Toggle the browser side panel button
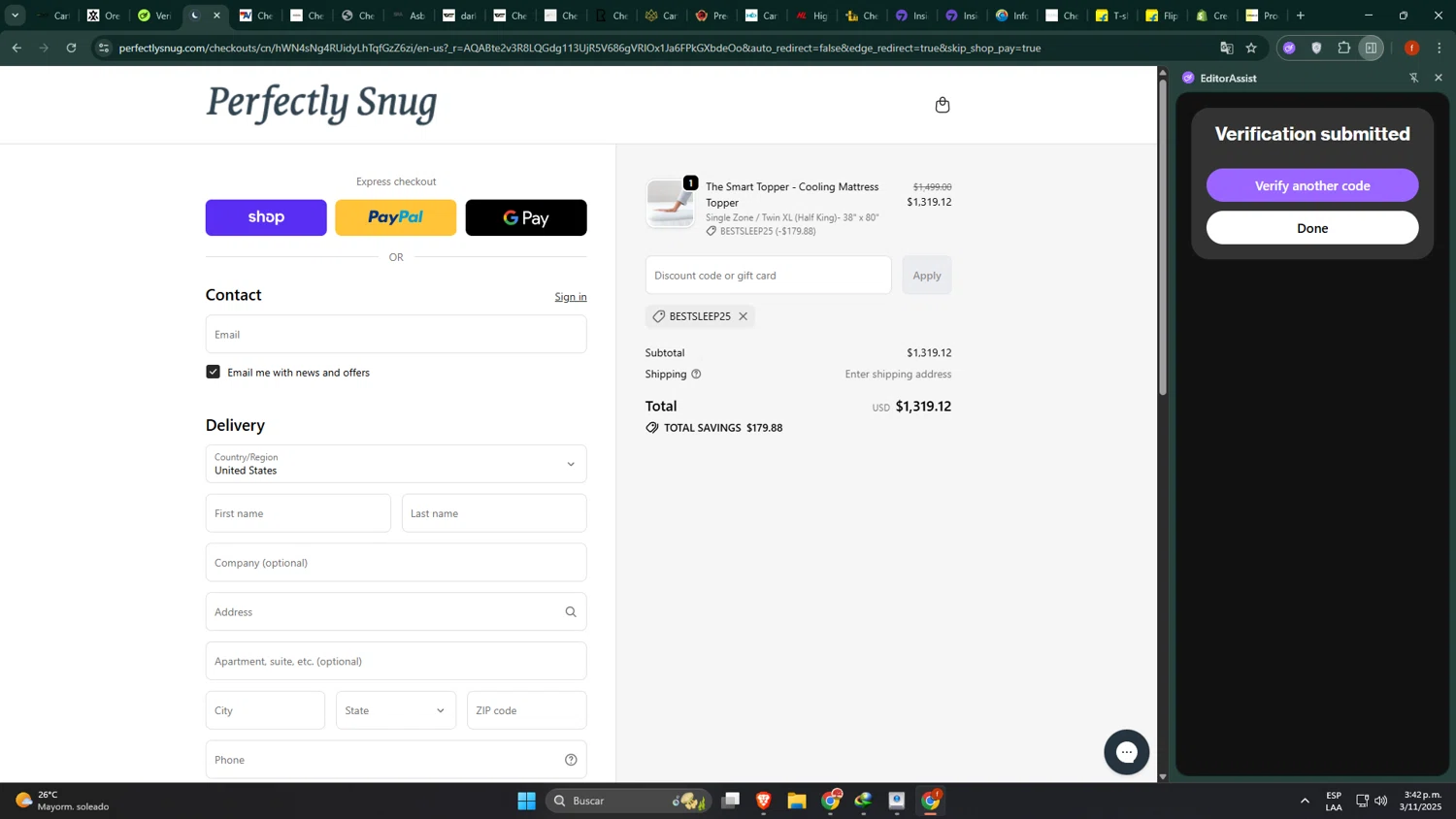The height and width of the screenshot is (819, 1456). 1372,48
